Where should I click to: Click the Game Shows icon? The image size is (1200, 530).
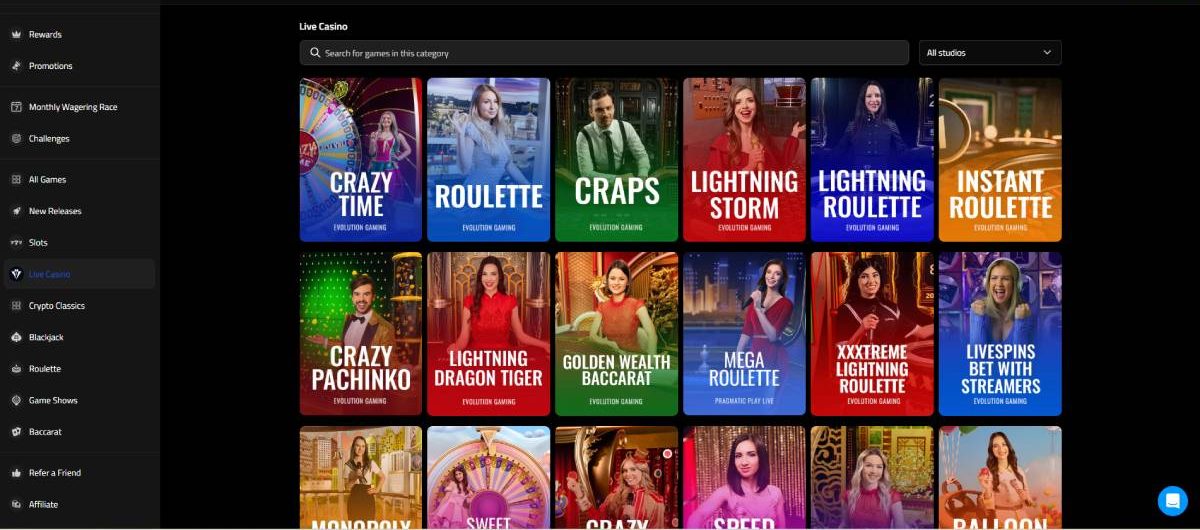(16, 400)
